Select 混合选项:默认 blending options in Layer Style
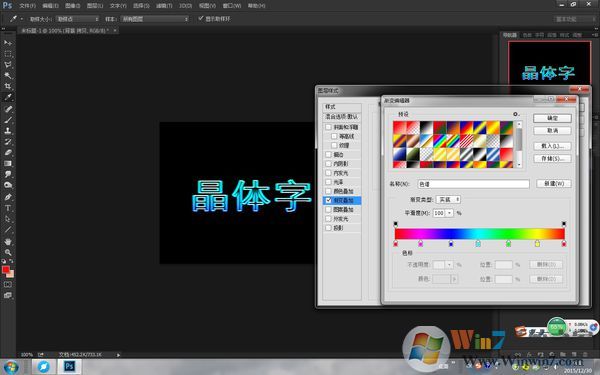 (342, 116)
